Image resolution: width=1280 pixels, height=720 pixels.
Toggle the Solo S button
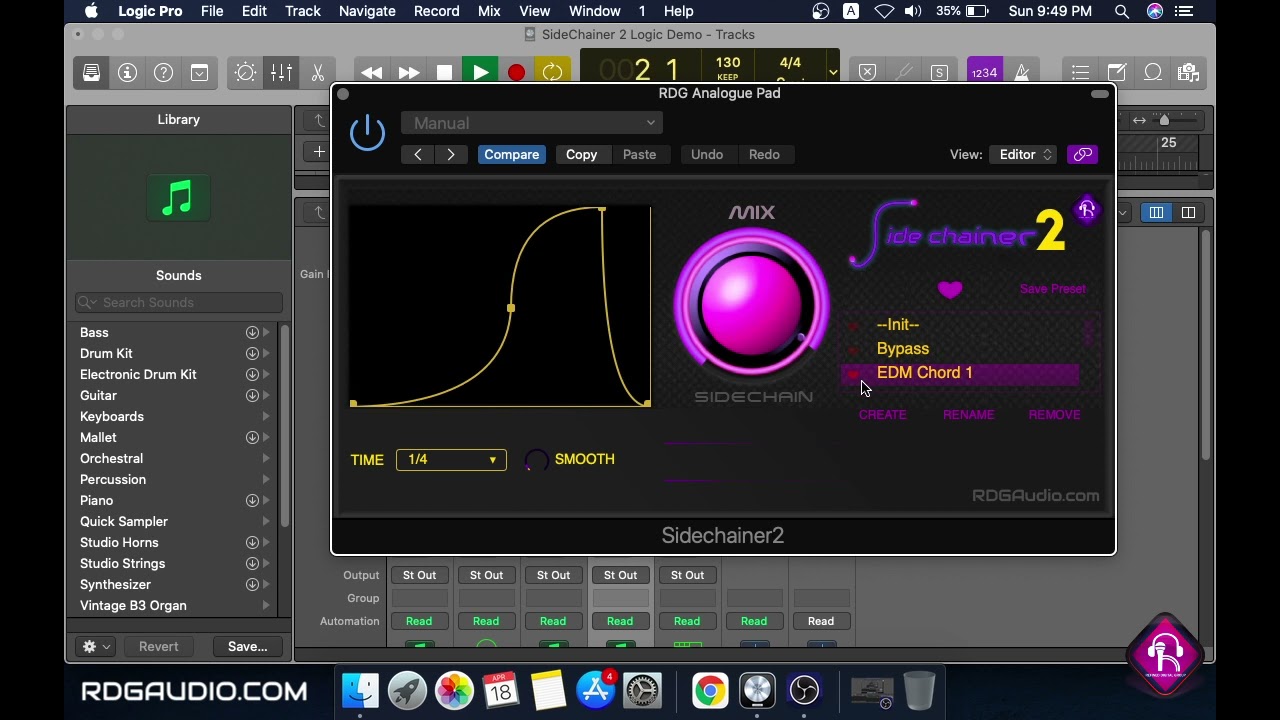pos(939,72)
